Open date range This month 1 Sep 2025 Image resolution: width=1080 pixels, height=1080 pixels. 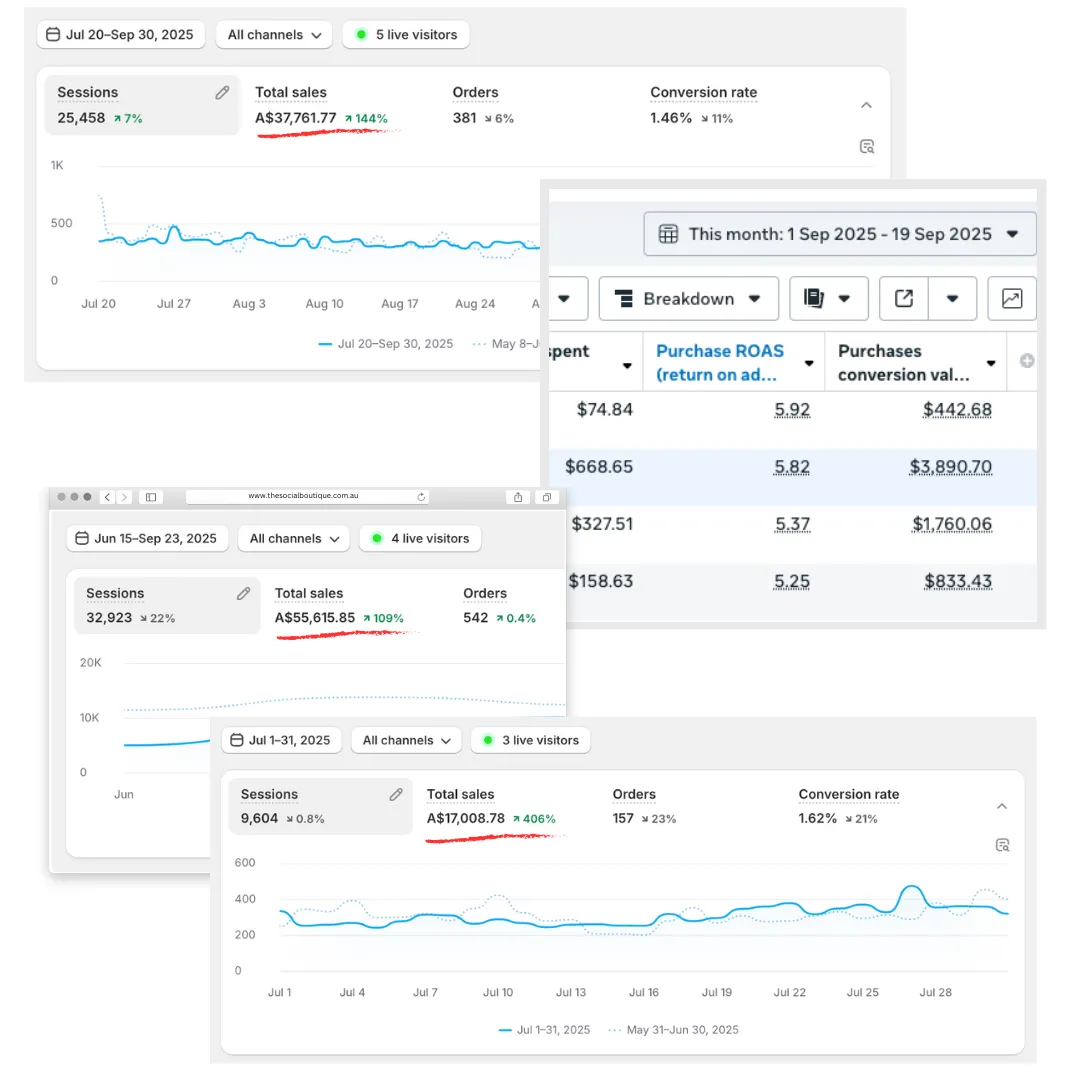[x=840, y=234]
